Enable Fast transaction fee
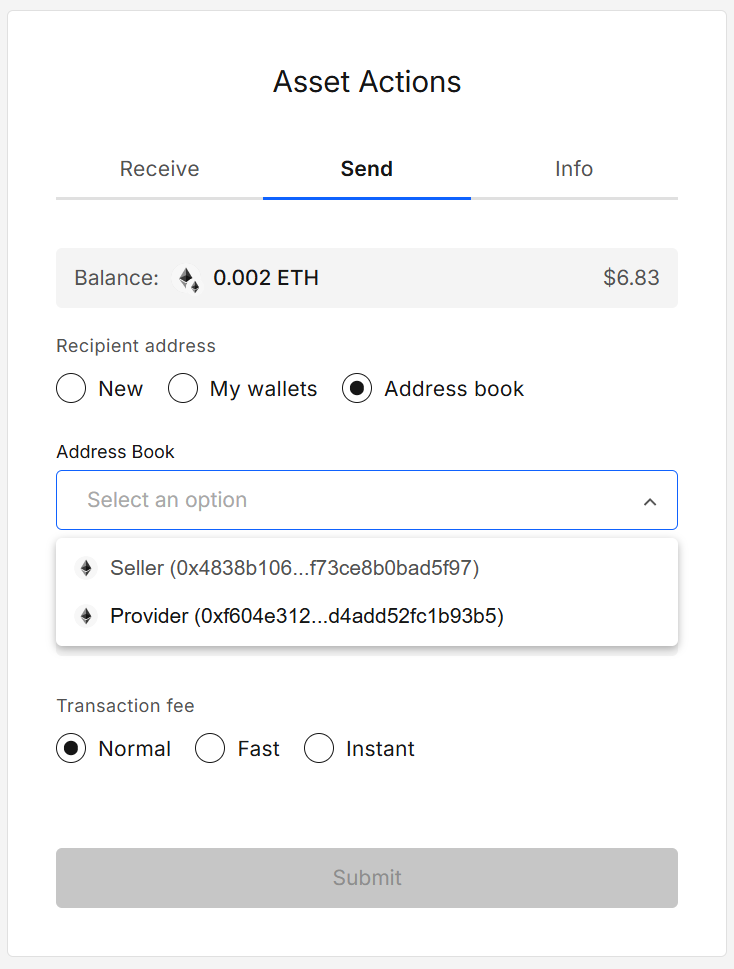 210,748
